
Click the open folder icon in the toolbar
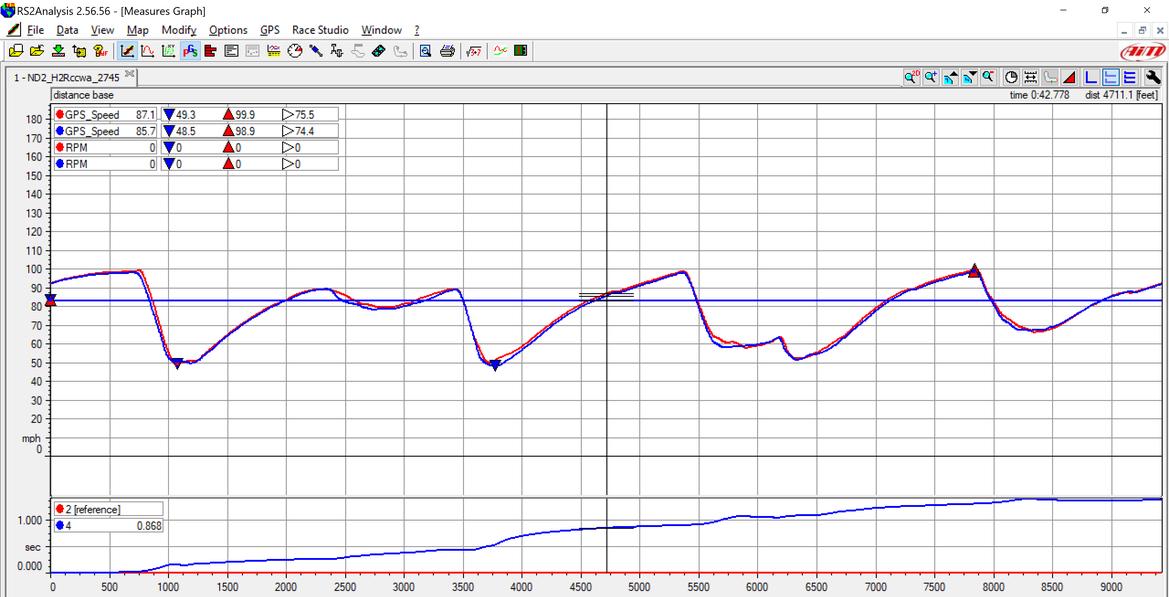[37, 51]
